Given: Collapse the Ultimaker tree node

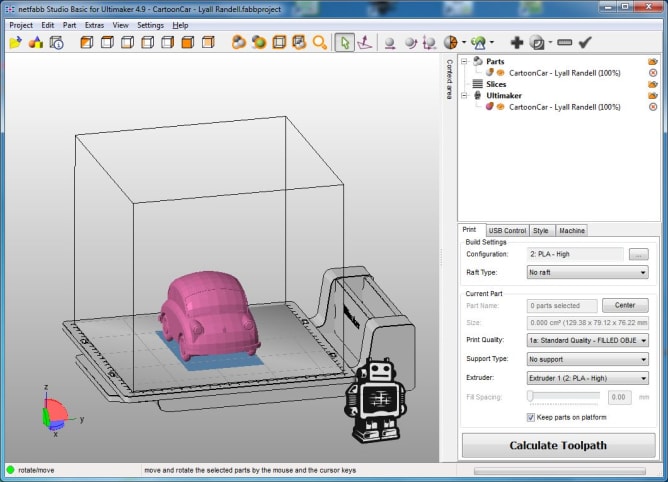Looking at the screenshot, I should pyautogui.click(x=464, y=95).
